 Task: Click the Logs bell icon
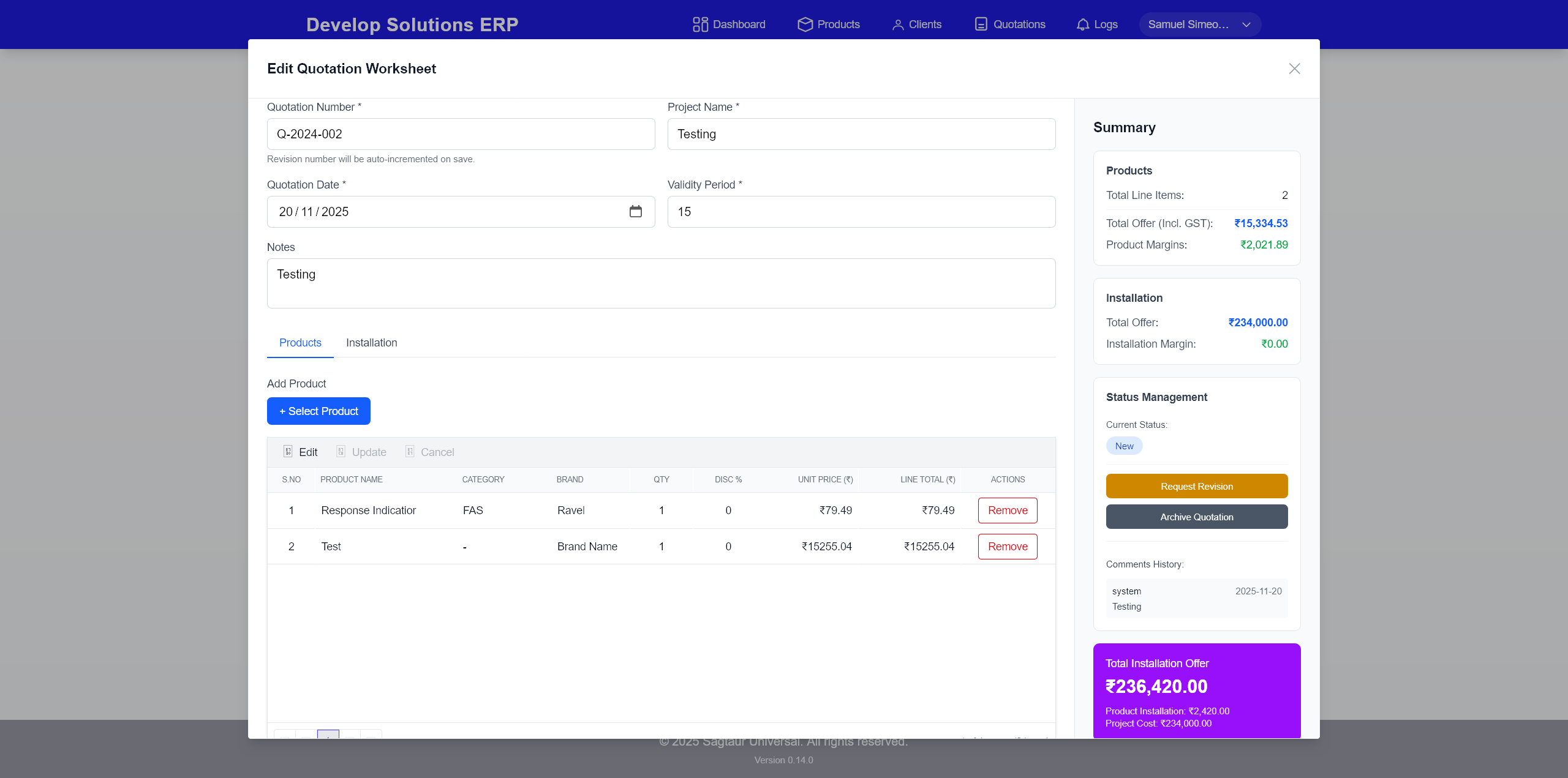pyautogui.click(x=1082, y=24)
